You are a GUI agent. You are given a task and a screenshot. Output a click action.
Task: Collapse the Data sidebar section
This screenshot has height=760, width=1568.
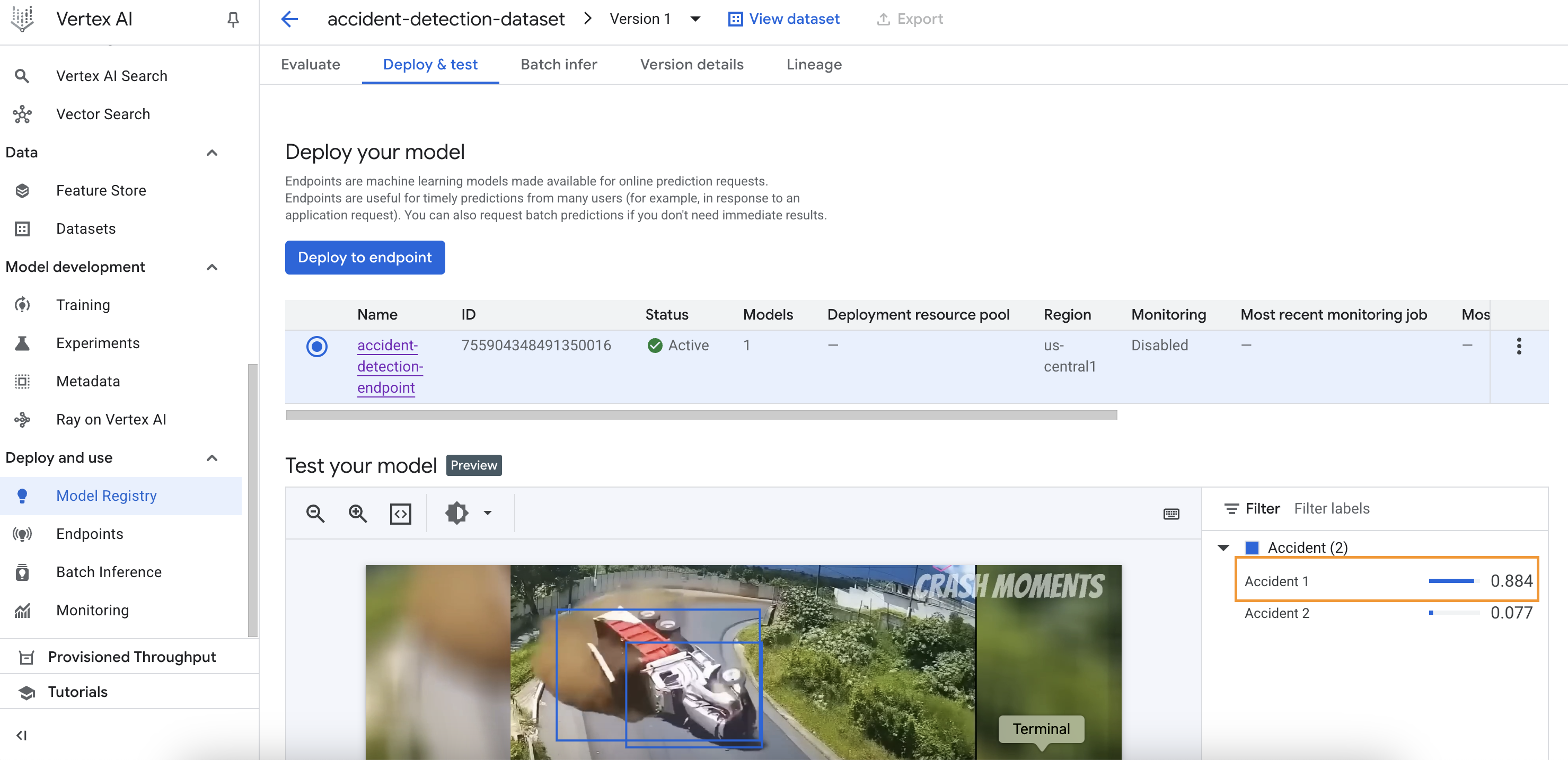coord(212,153)
